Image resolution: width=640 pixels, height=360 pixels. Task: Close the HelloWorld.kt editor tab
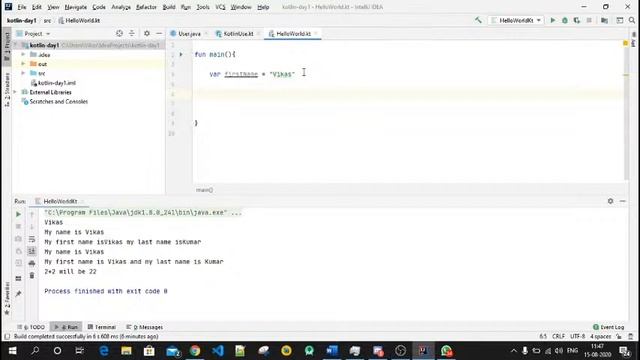click(x=316, y=33)
